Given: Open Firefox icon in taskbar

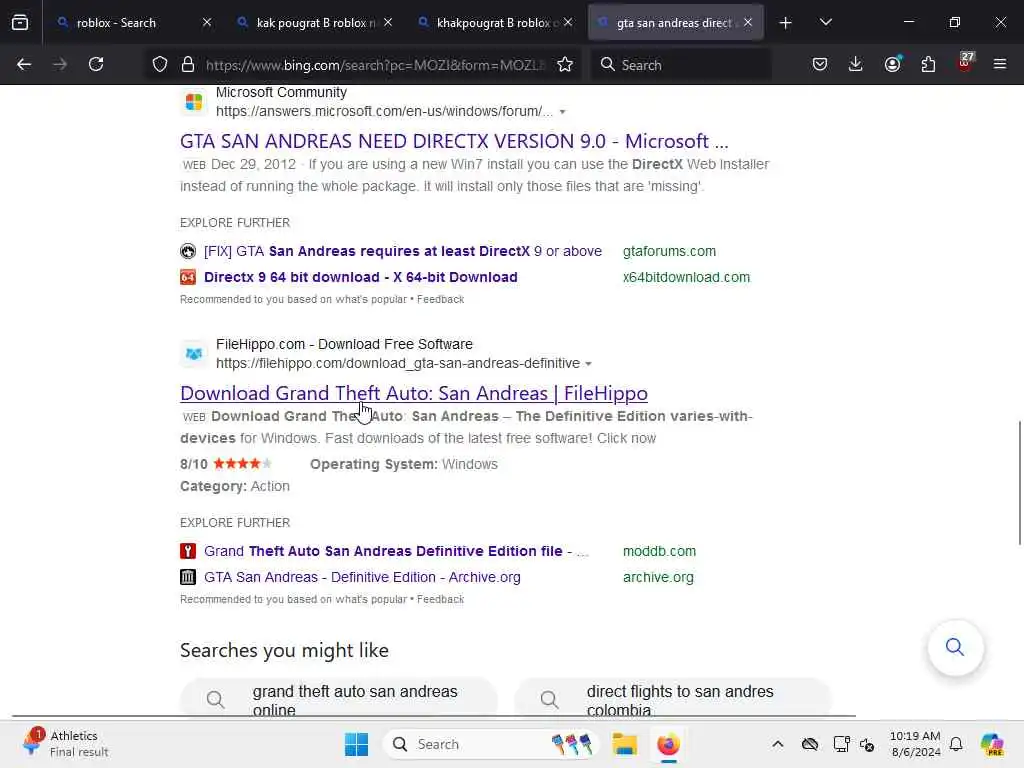Looking at the screenshot, I should coord(668,744).
